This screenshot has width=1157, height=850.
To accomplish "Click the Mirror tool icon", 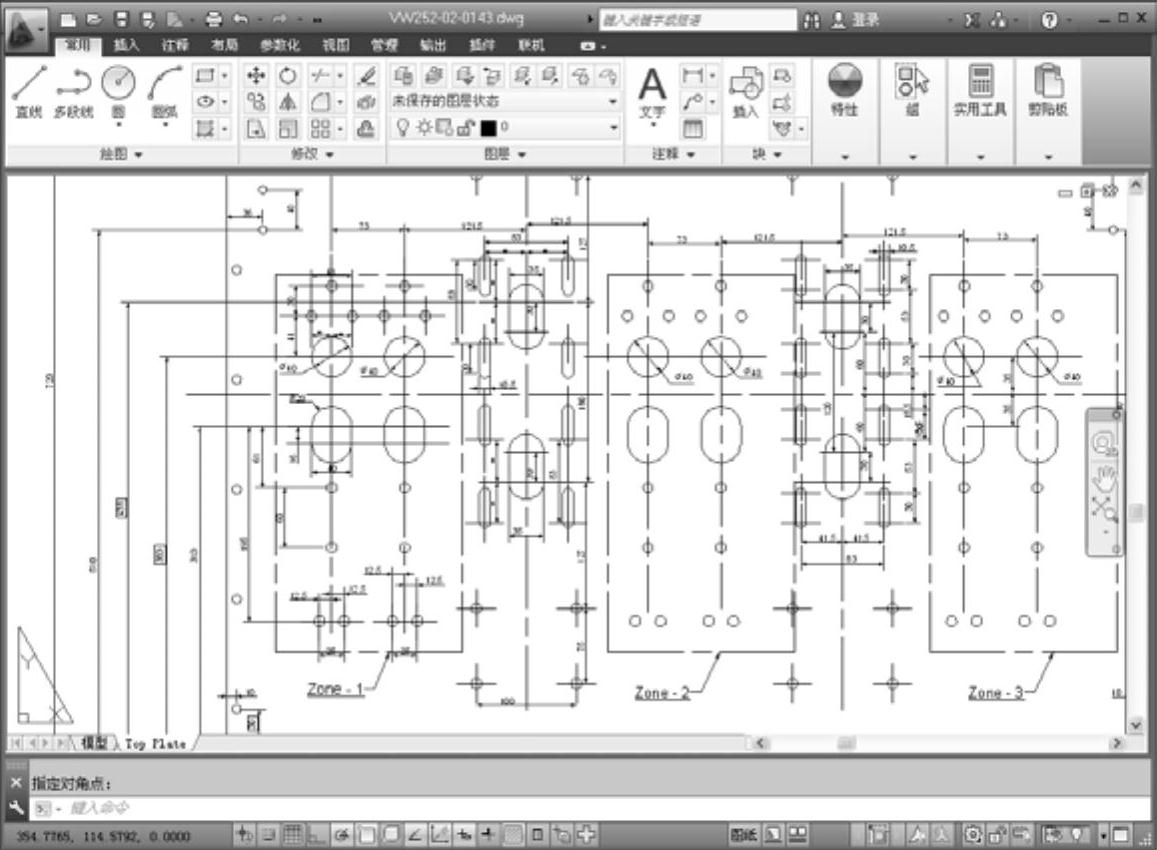I will click(288, 102).
